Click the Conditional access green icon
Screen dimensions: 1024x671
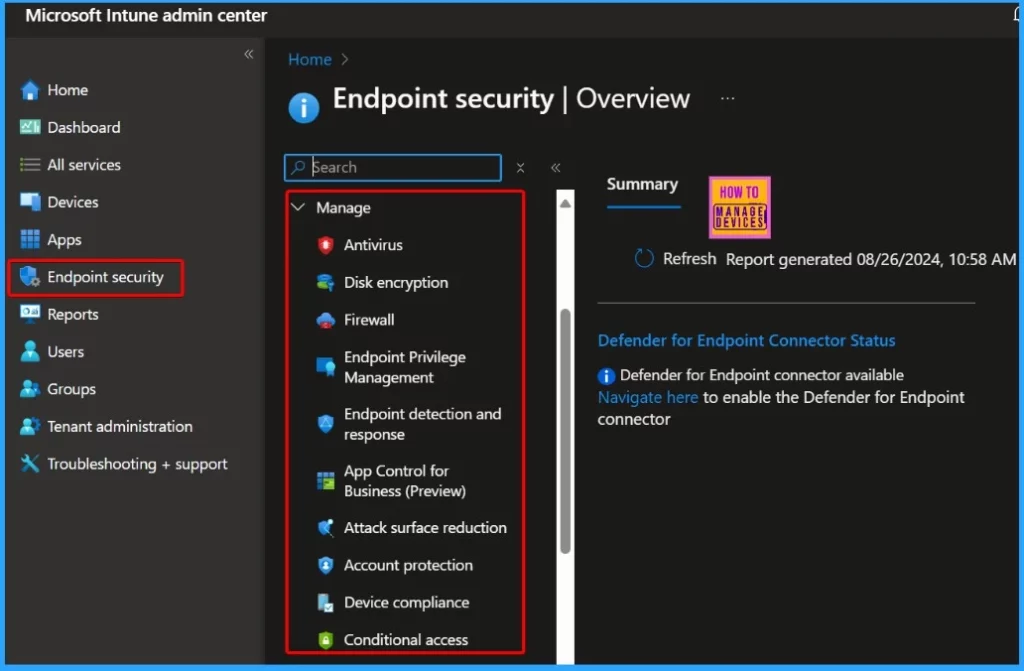coord(325,640)
